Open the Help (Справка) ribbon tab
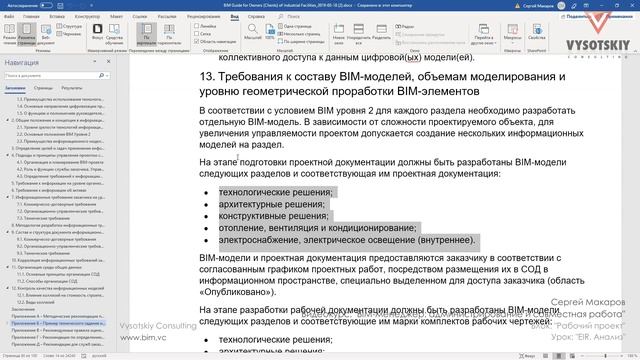Viewport: 640px width, 360px height. [x=256, y=17]
